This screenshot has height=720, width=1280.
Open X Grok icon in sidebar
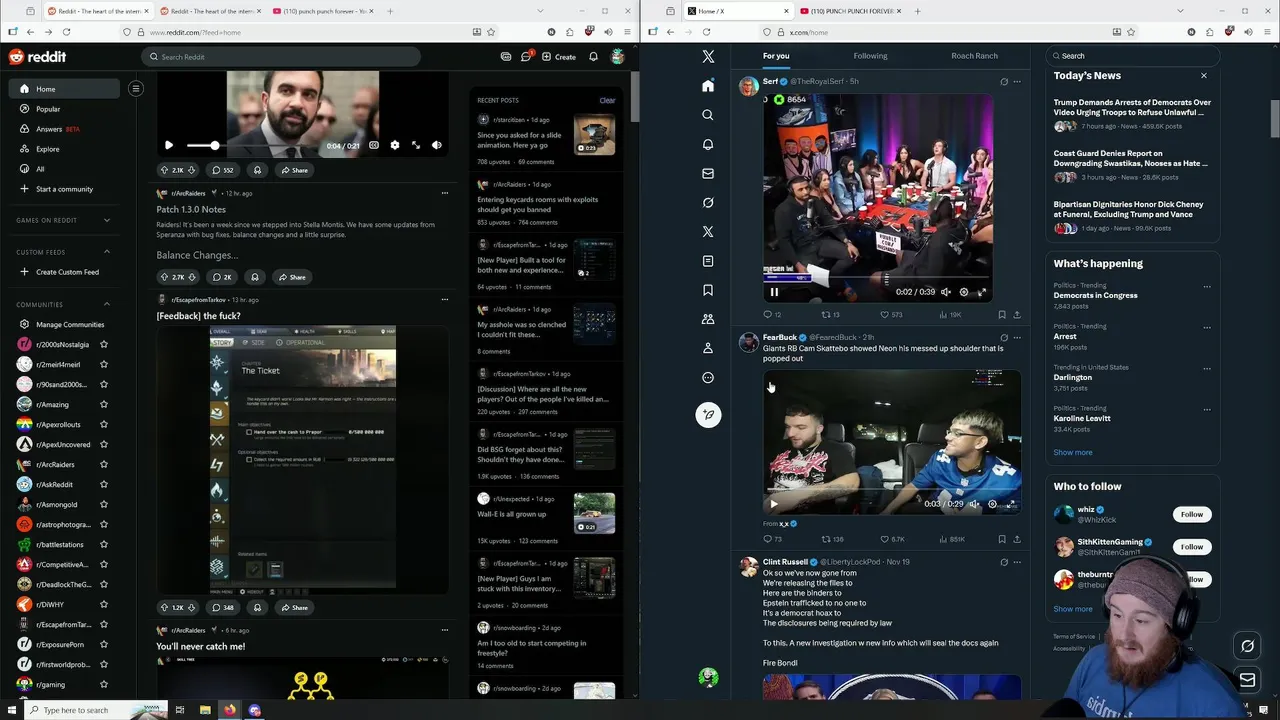click(x=708, y=202)
